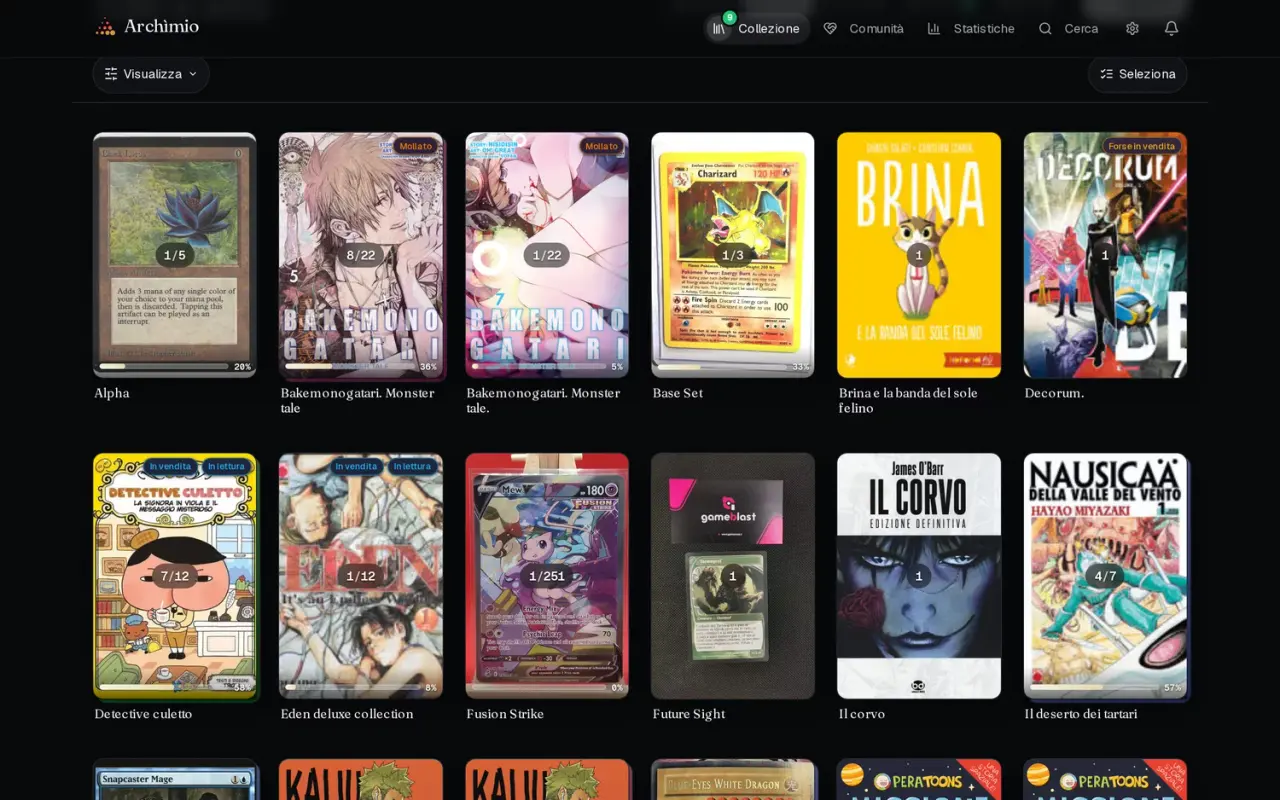Open the Snapcaster Mage card thumbnail
Image resolution: width=1280 pixels, height=800 pixels.
point(175,780)
